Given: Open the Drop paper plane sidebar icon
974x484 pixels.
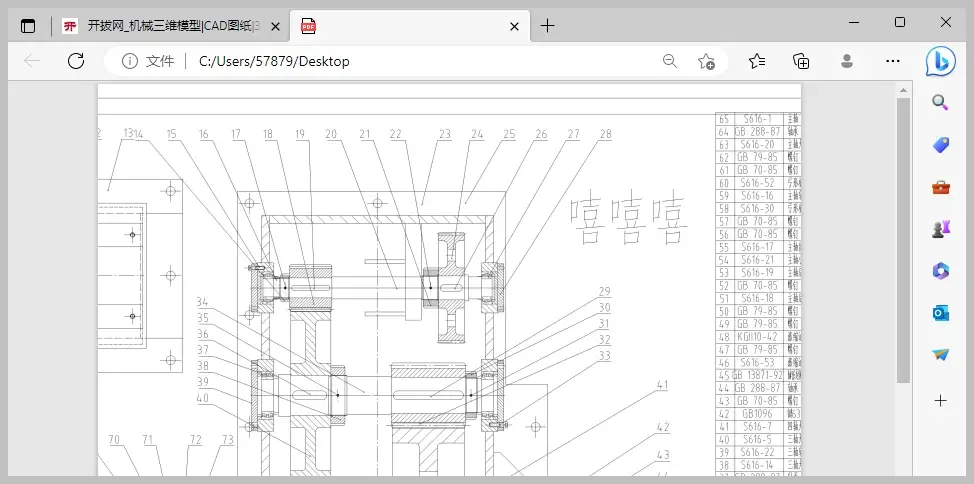Looking at the screenshot, I should (940, 355).
